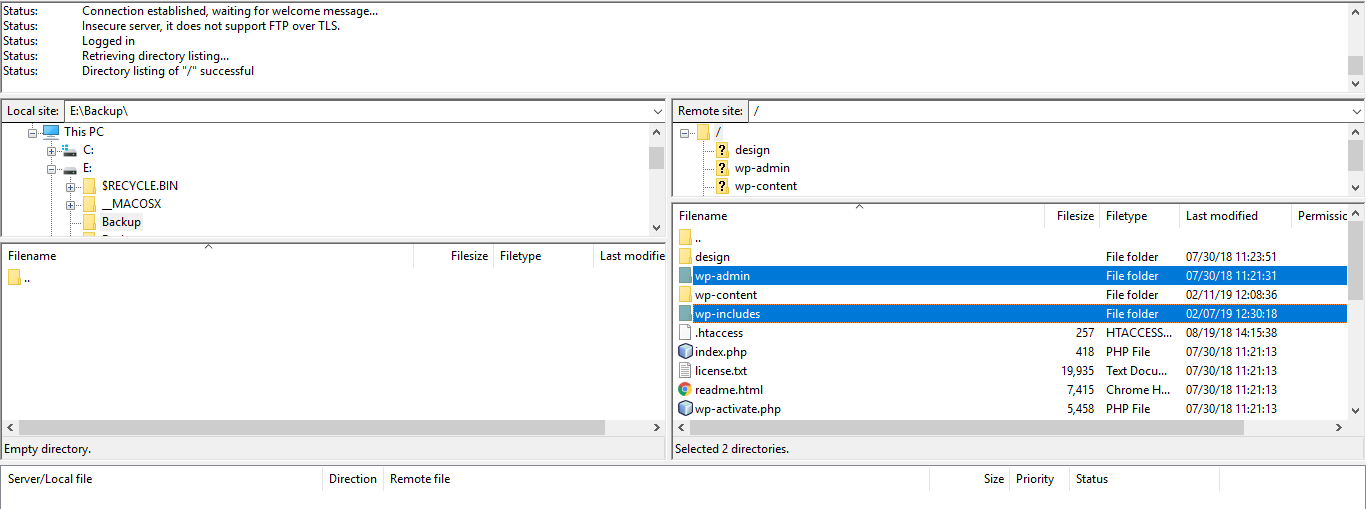This screenshot has width=1366, height=509.
Task: Click the wp-admin folder icon in file list
Action: [x=685, y=276]
